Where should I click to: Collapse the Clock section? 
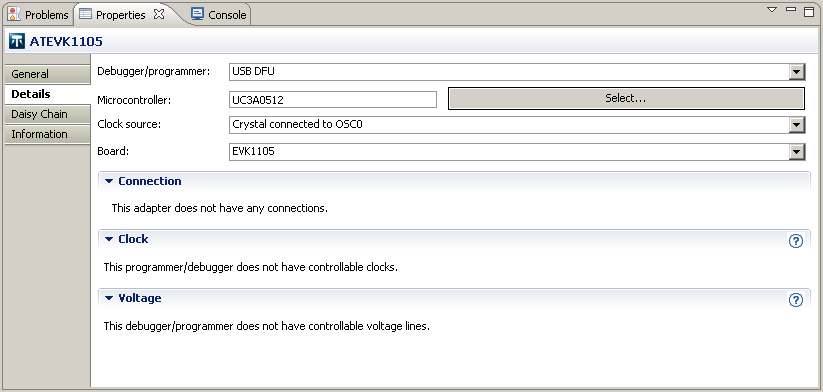pyautogui.click(x=109, y=239)
